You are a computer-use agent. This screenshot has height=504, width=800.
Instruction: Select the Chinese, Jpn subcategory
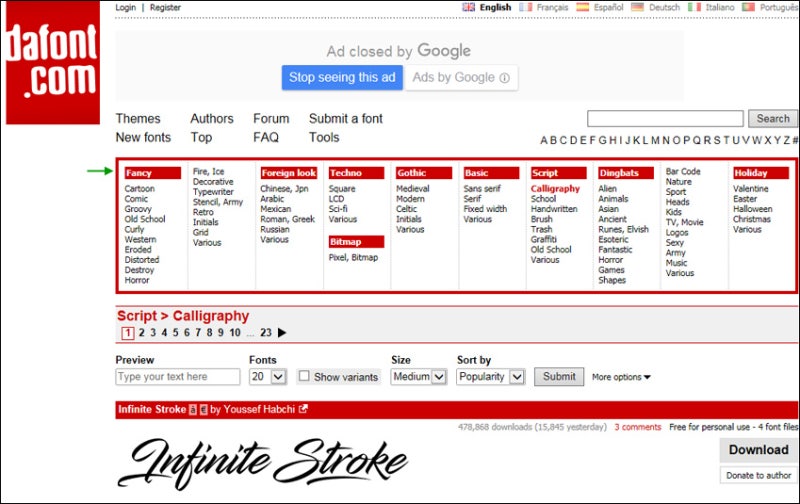pos(284,189)
